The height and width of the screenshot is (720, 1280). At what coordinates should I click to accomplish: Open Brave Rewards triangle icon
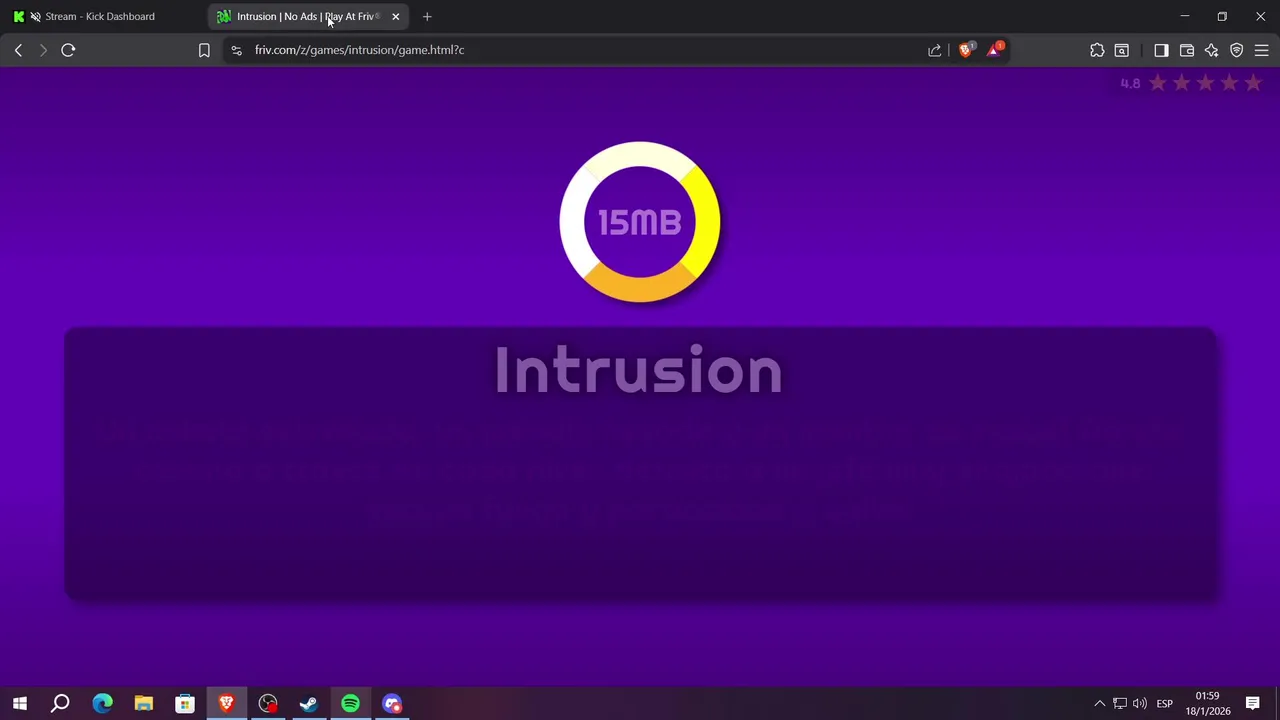995,49
